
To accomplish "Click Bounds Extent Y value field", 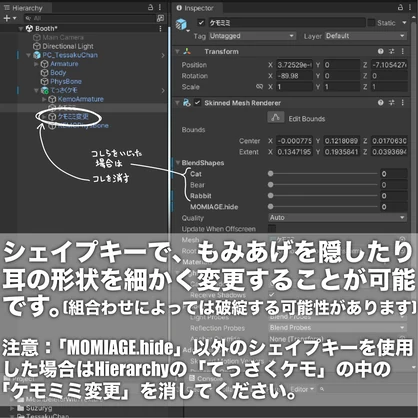I will click(x=342, y=152).
